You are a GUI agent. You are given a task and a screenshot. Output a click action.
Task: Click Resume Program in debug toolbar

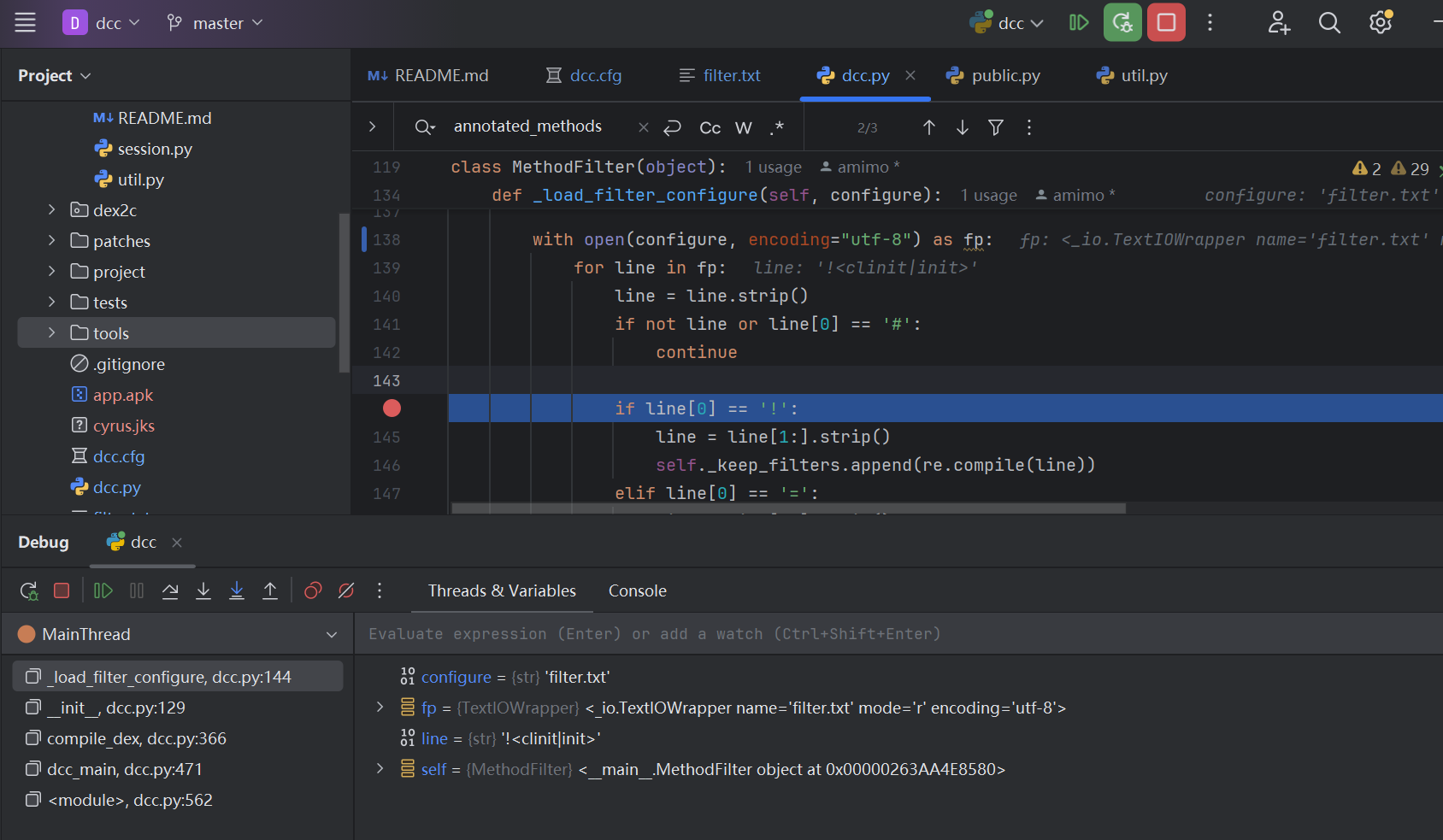tap(103, 590)
